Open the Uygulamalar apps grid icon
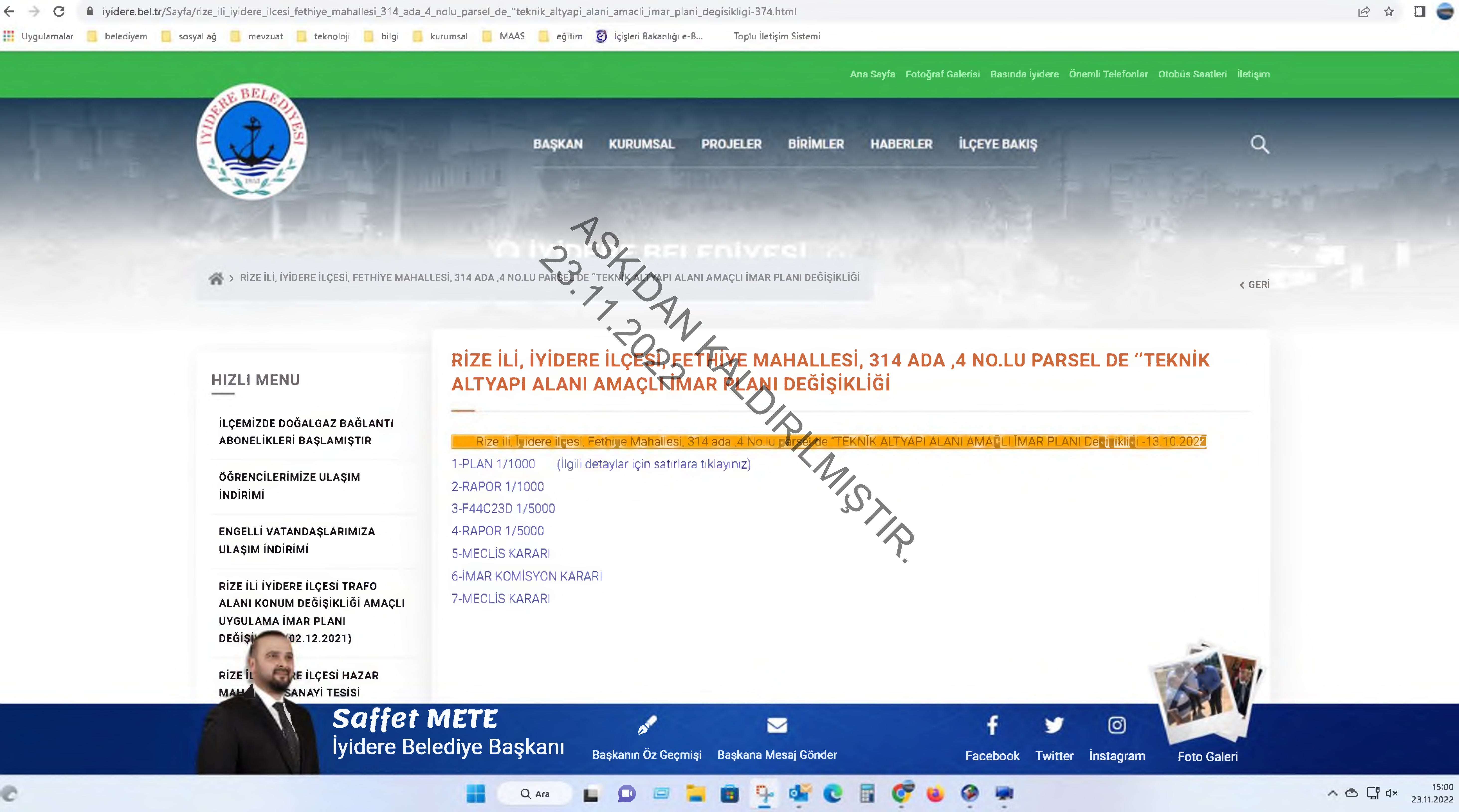This screenshot has width=1459, height=812. [8, 36]
